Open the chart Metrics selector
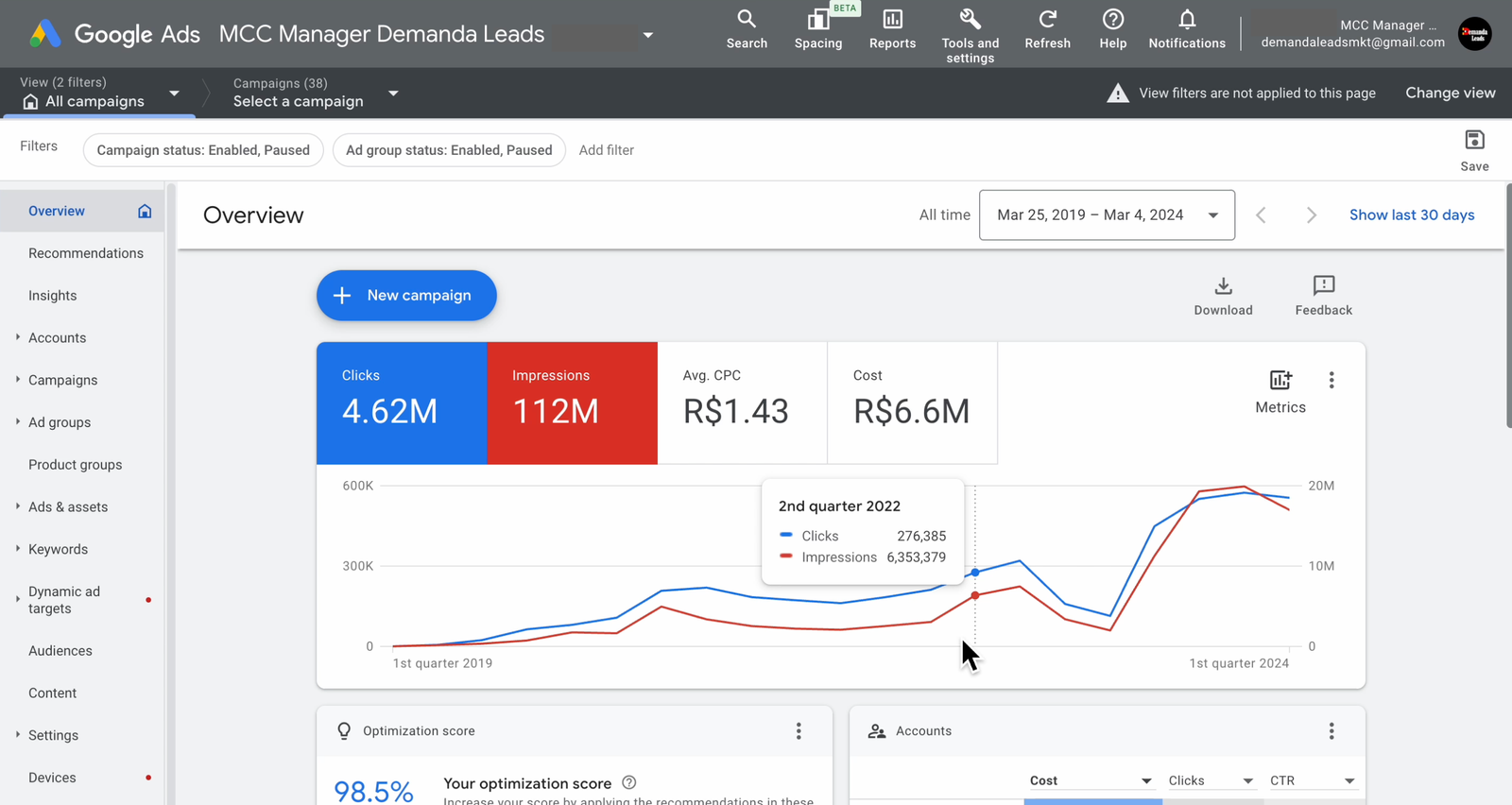 (x=1280, y=391)
